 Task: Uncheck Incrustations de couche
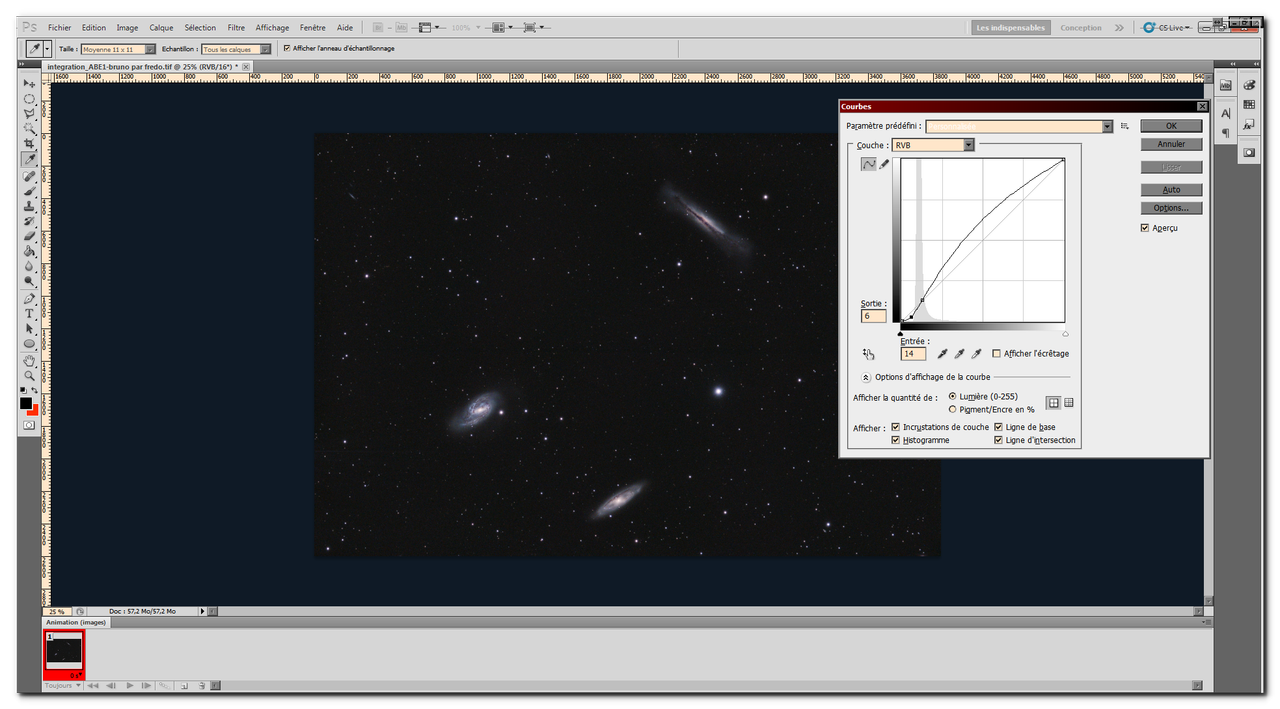tap(895, 427)
